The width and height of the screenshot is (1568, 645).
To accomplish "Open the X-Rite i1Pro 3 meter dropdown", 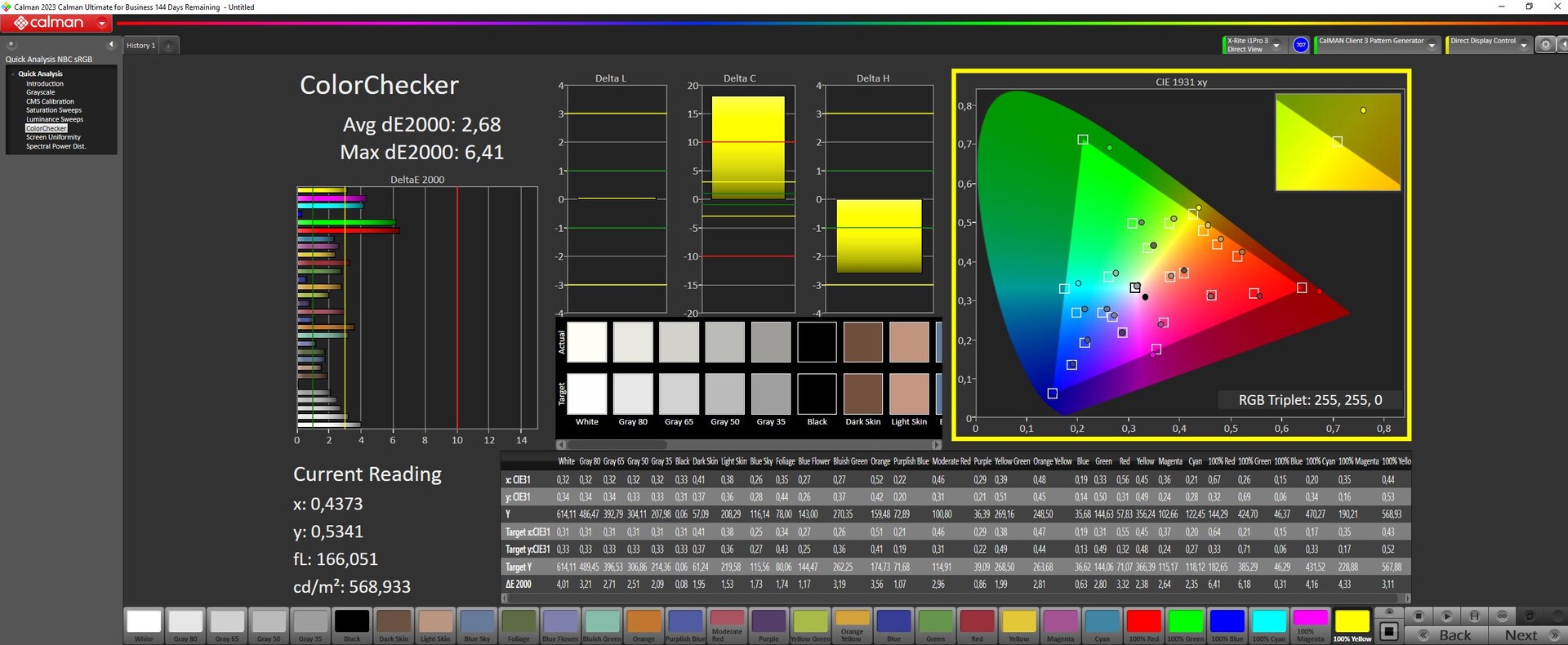I will point(1276,45).
